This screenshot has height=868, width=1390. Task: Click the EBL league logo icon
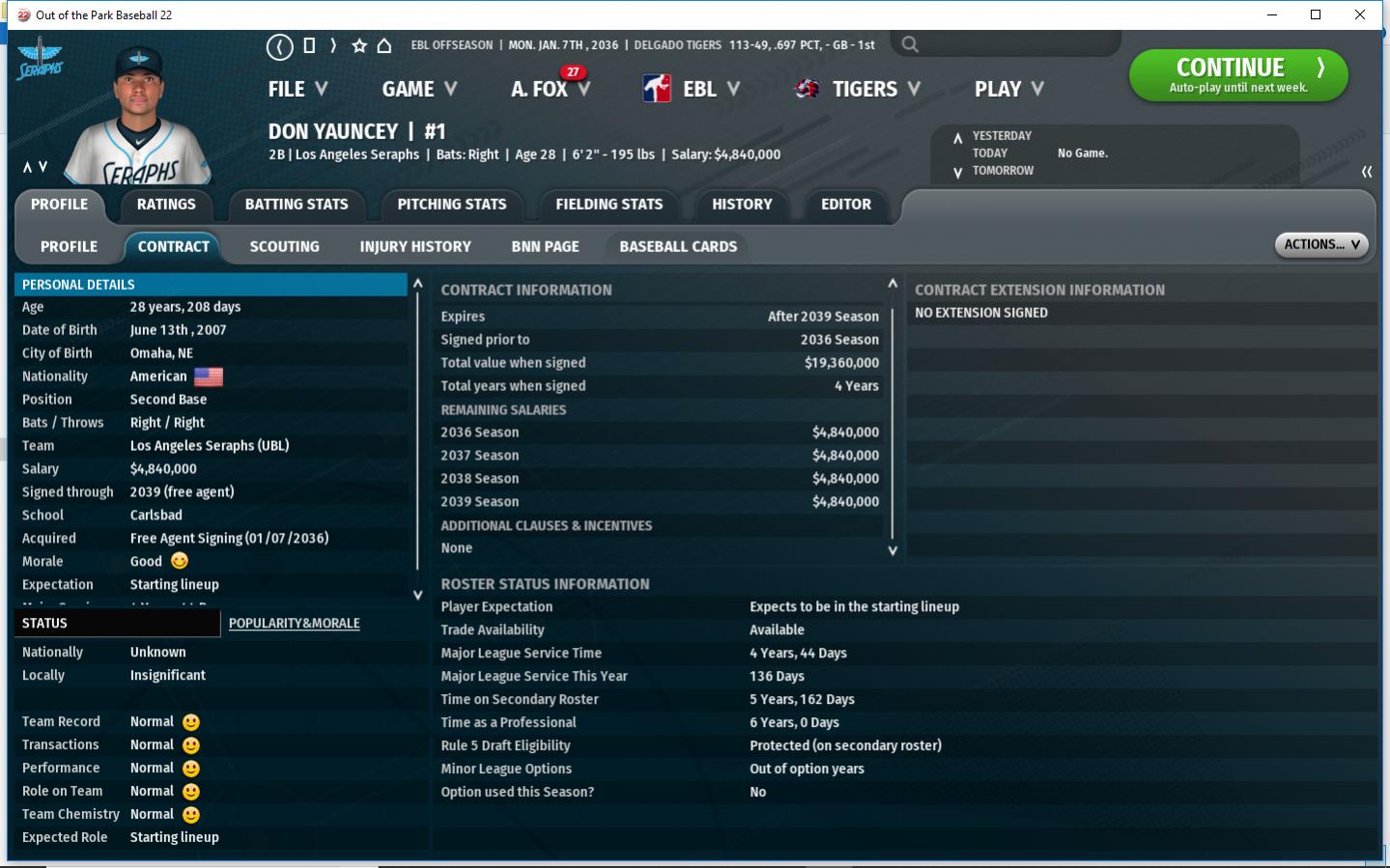pos(657,89)
